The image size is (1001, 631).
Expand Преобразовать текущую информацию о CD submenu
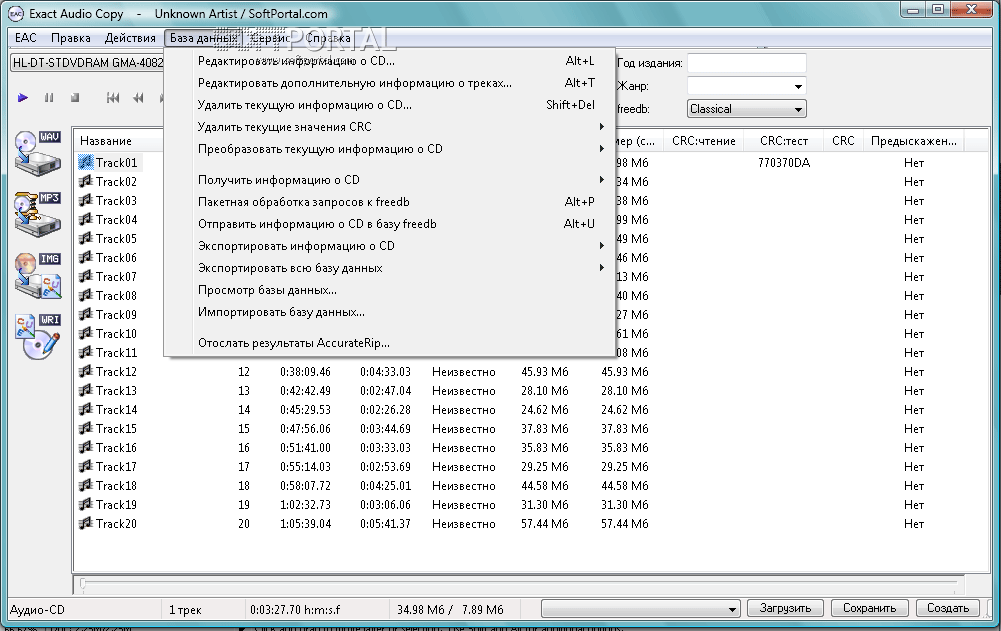[x=389, y=149]
